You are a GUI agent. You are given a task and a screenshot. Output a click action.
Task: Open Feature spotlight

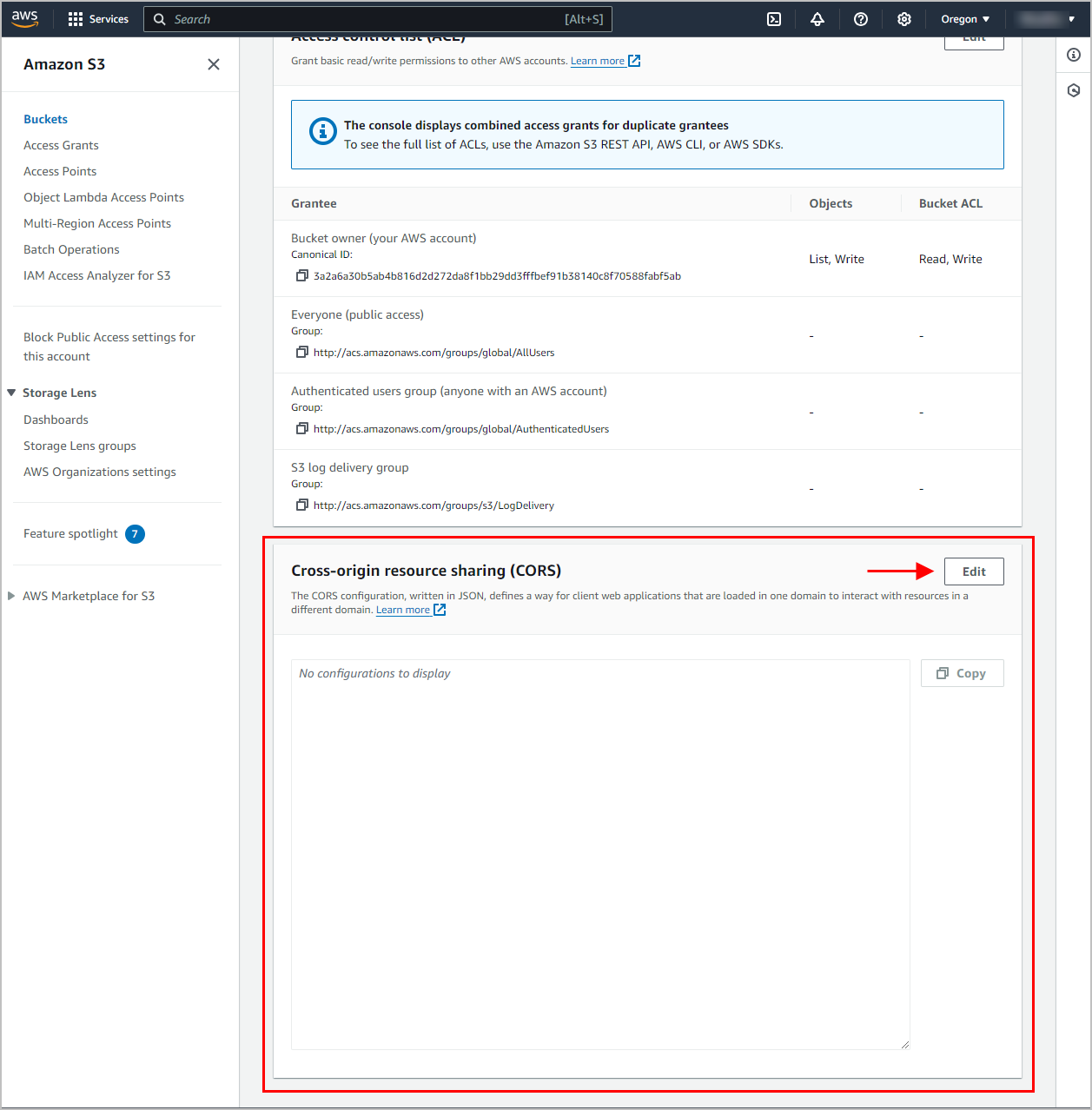tap(70, 533)
